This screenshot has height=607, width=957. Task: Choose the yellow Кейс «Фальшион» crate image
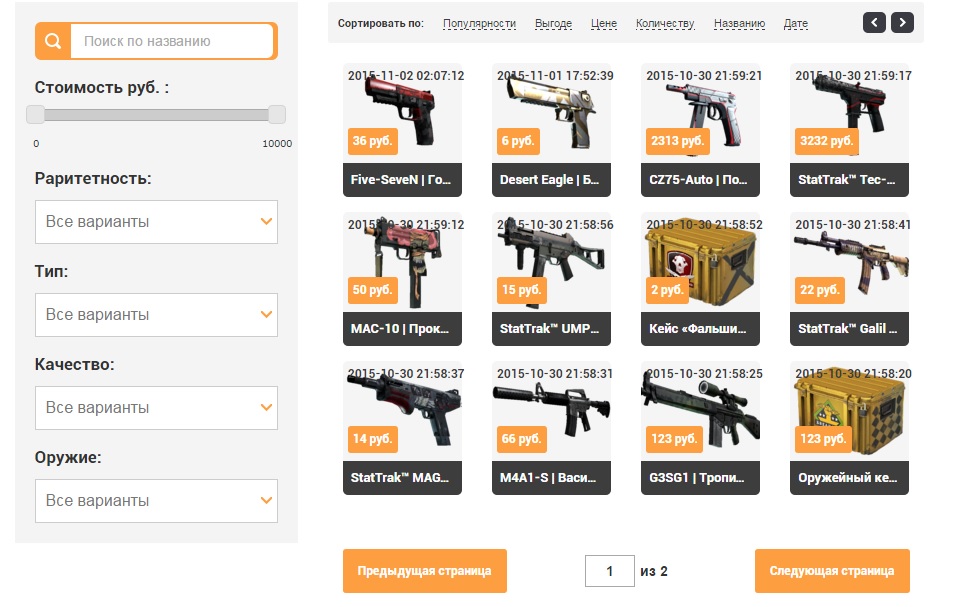(700, 262)
